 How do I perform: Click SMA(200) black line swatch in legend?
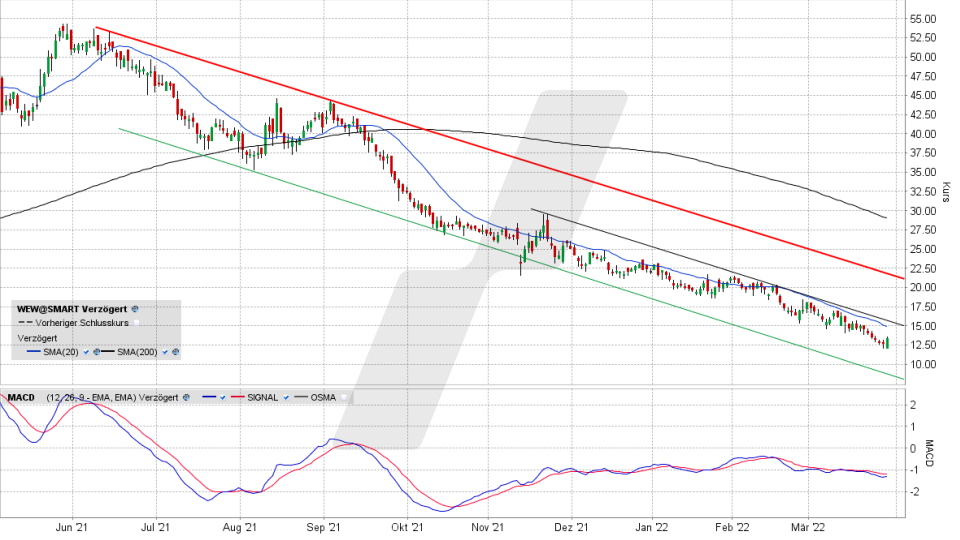pyautogui.click(x=108, y=352)
